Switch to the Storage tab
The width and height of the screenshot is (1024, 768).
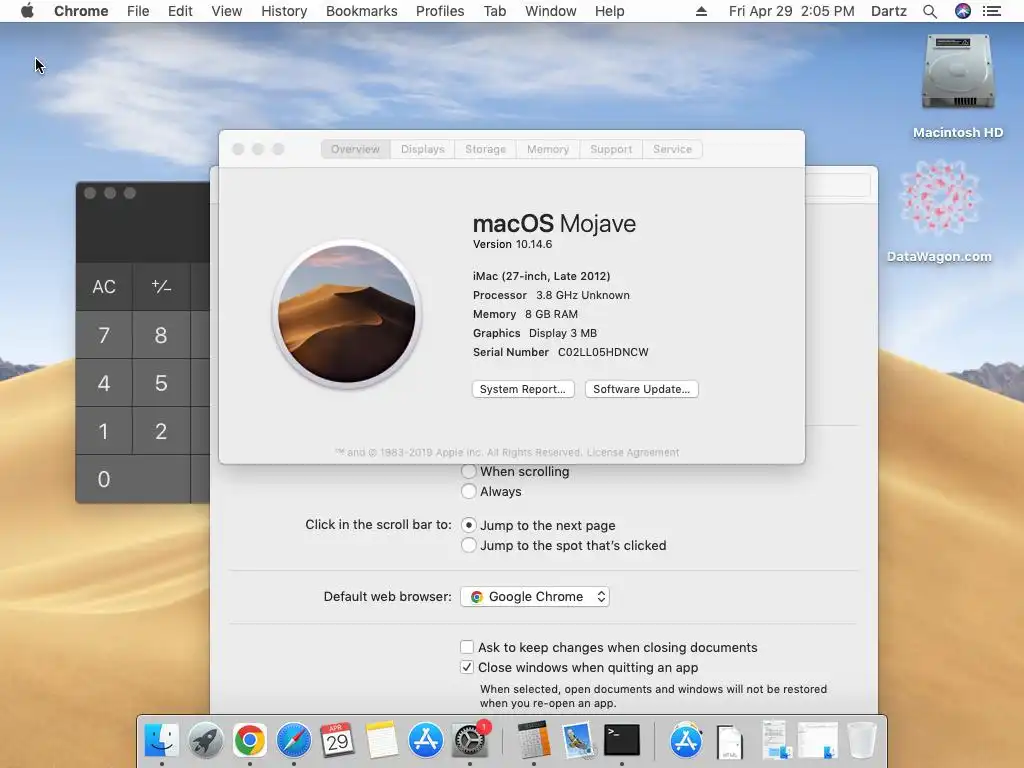(485, 149)
